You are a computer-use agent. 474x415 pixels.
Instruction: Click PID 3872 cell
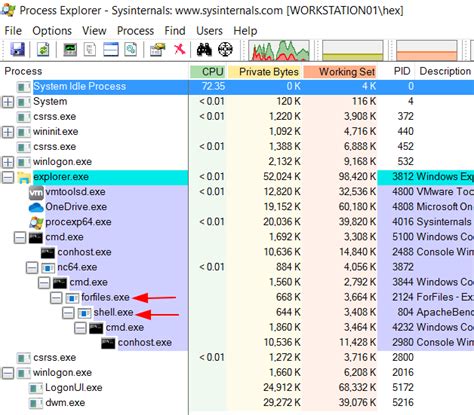[x=403, y=267]
